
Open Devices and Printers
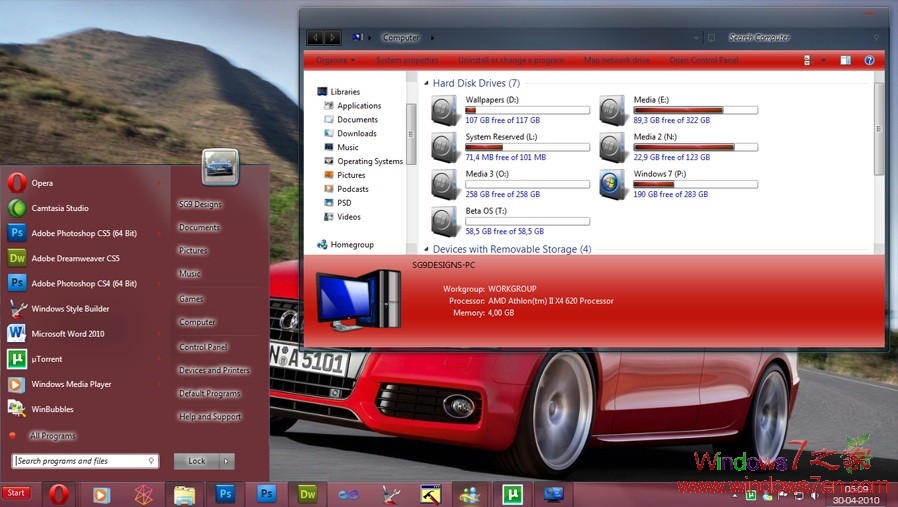coord(214,370)
